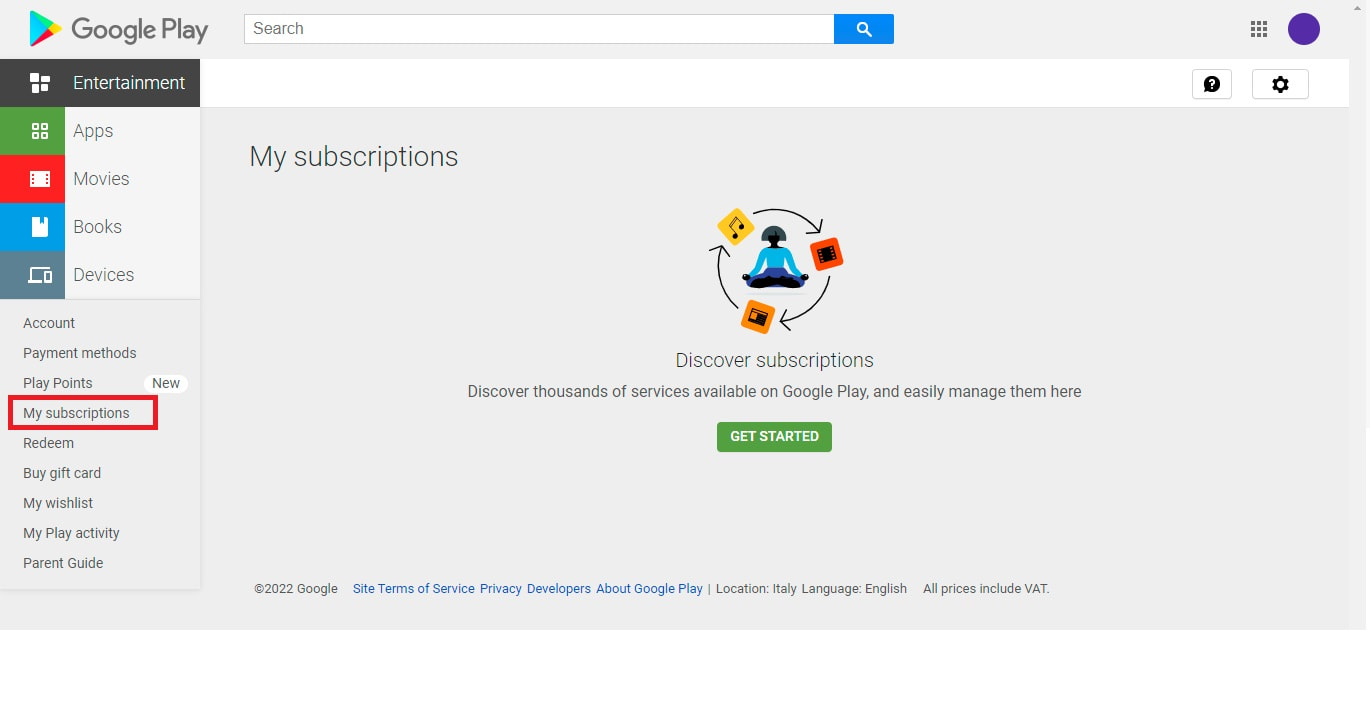Click the purple profile avatar
1370x702 pixels.
coord(1303,29)
